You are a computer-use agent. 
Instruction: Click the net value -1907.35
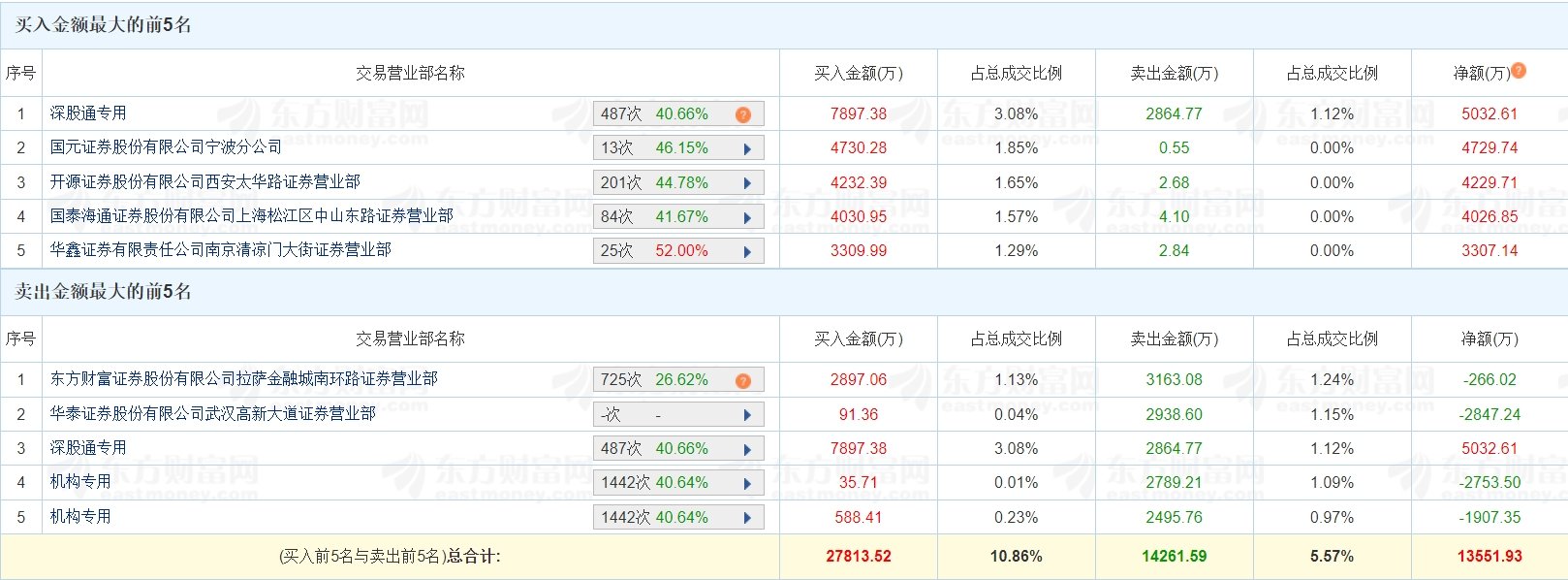pyautogui.click(x=1490, y=518)
